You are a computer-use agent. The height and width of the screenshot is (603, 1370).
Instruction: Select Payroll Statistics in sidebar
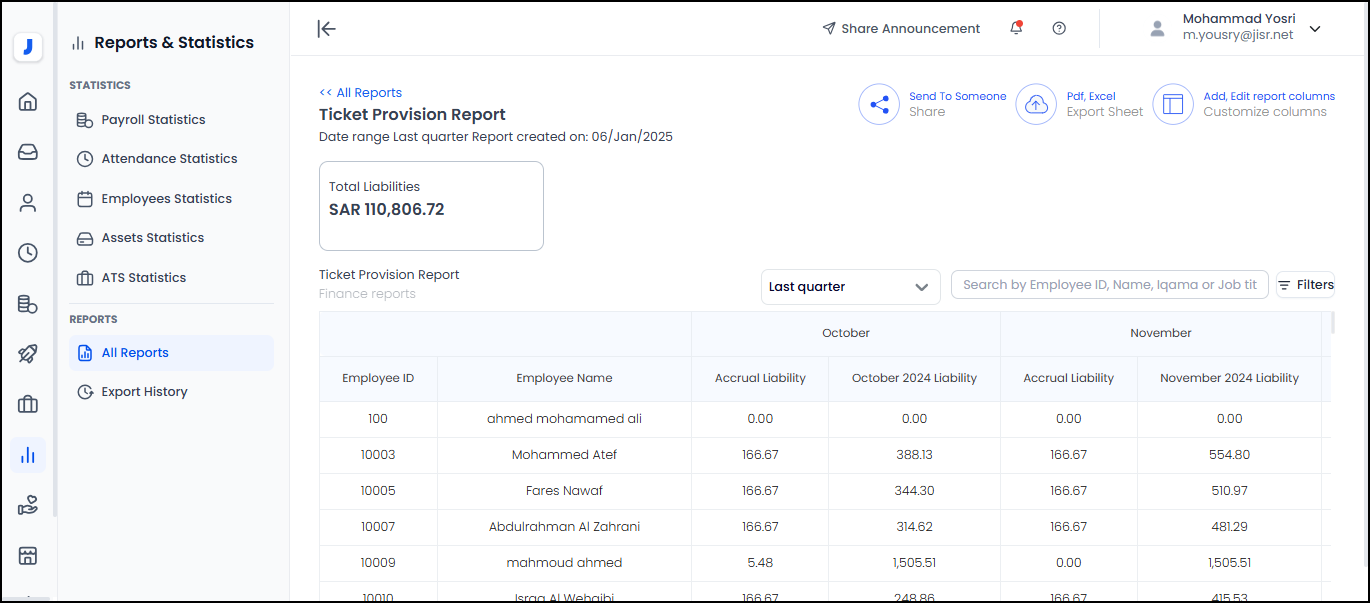(x=153, y=120)
